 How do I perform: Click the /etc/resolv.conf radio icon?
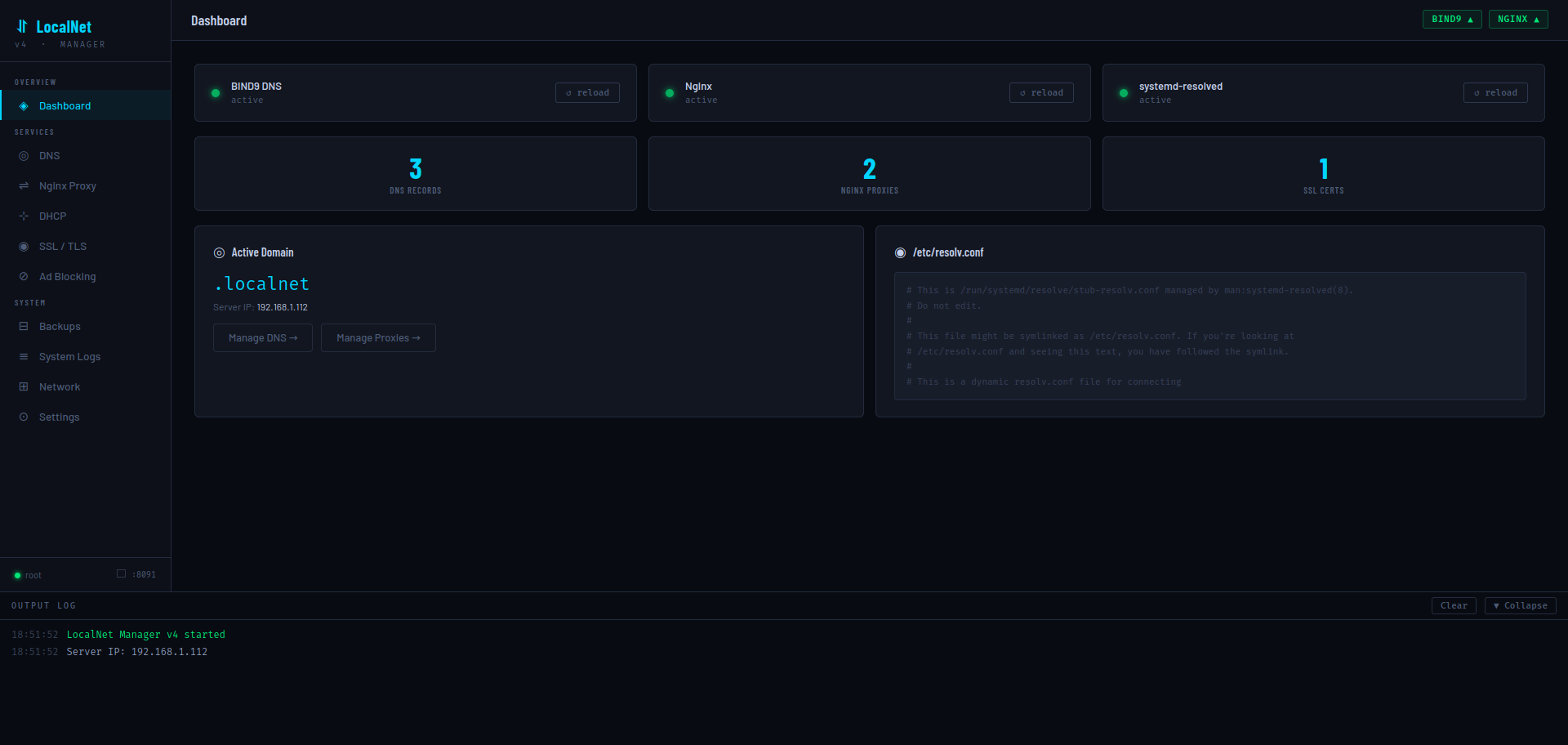point(900,253)
